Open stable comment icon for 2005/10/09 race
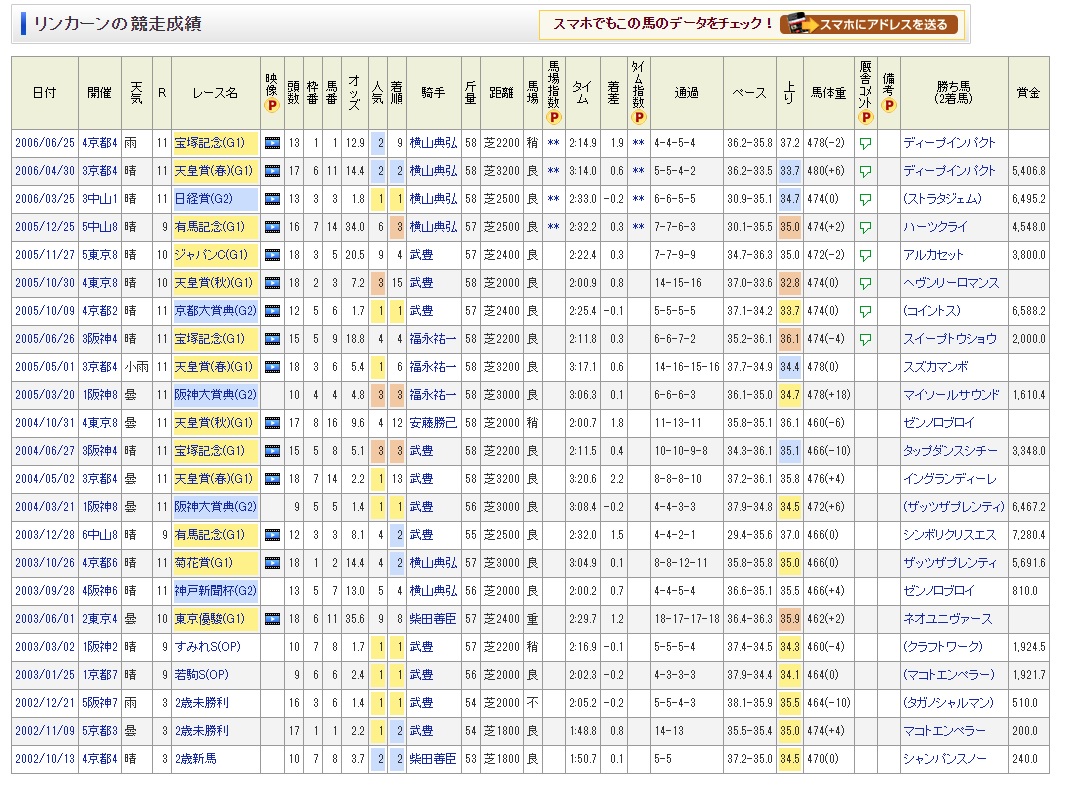Screen dimensions: 1067x785 pyautogui.click(x=866, y=312)
